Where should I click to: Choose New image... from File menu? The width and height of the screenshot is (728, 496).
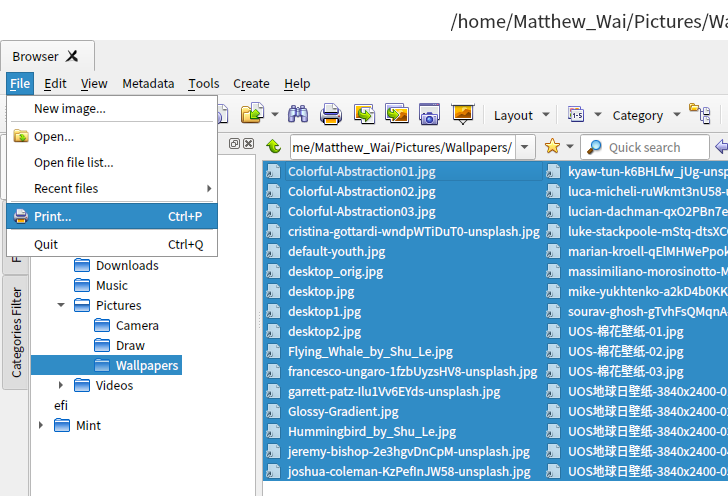(x=112, y=109)
